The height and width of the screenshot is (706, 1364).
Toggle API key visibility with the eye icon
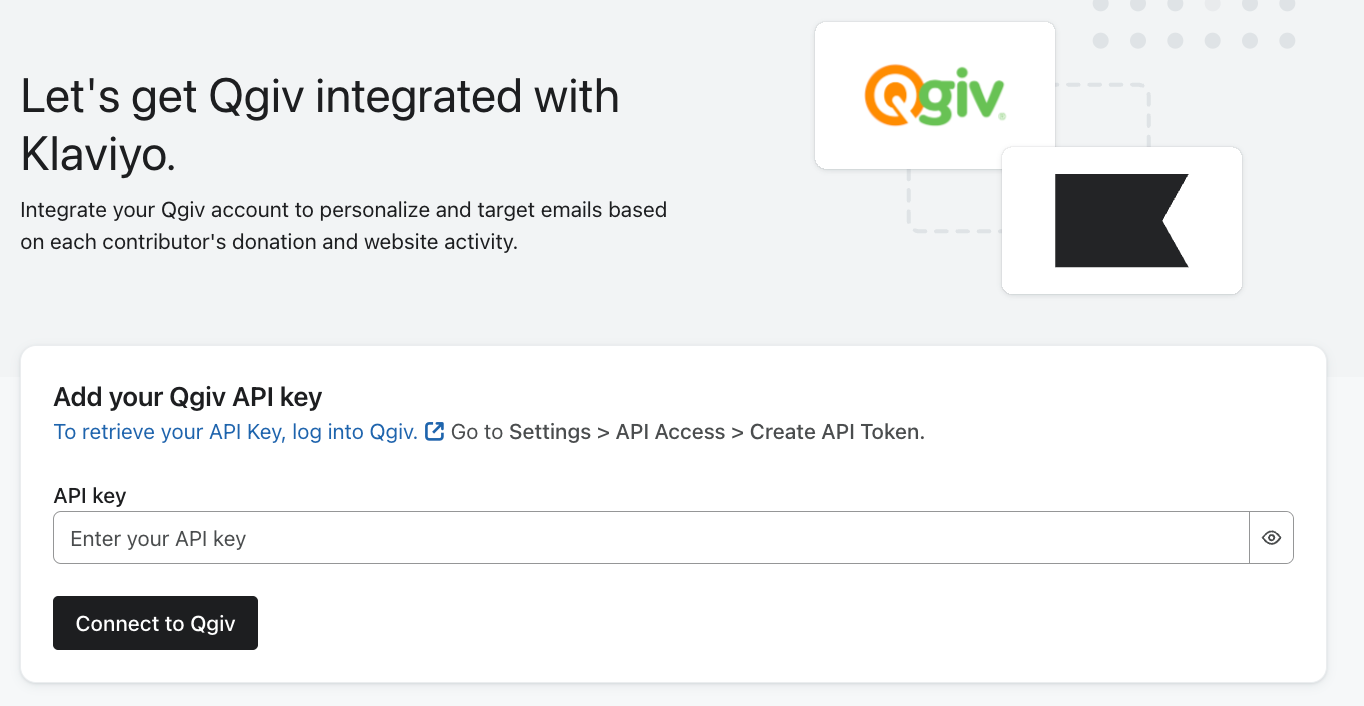(x=1271, y=538)
